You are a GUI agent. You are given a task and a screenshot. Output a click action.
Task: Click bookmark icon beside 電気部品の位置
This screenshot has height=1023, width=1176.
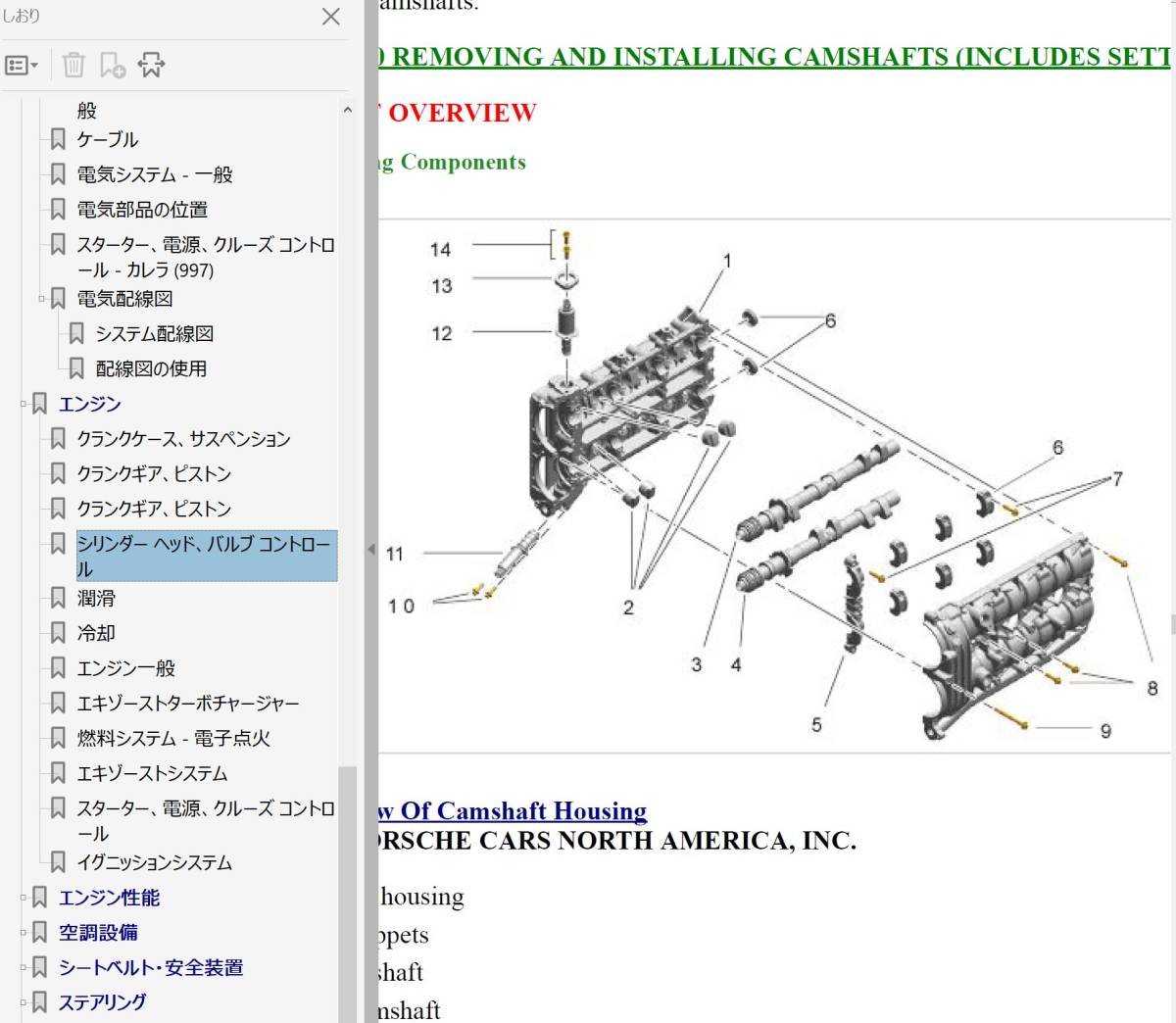point(58,210)
